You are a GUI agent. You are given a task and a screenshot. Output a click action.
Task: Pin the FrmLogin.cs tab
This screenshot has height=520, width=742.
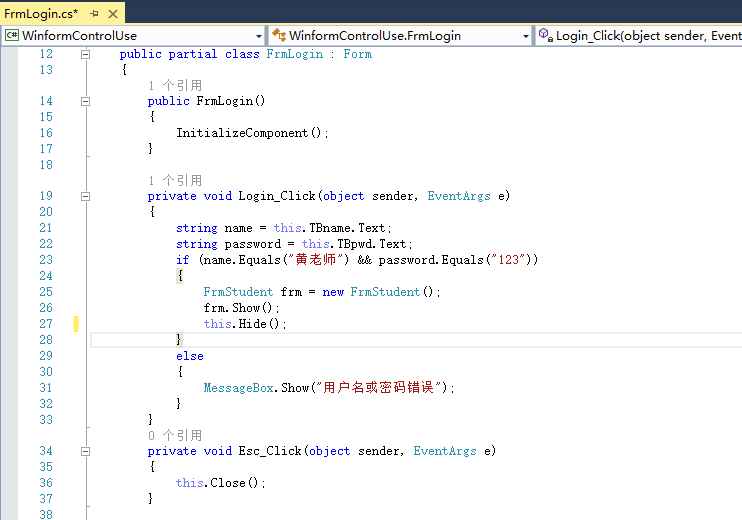pos(94,14)
